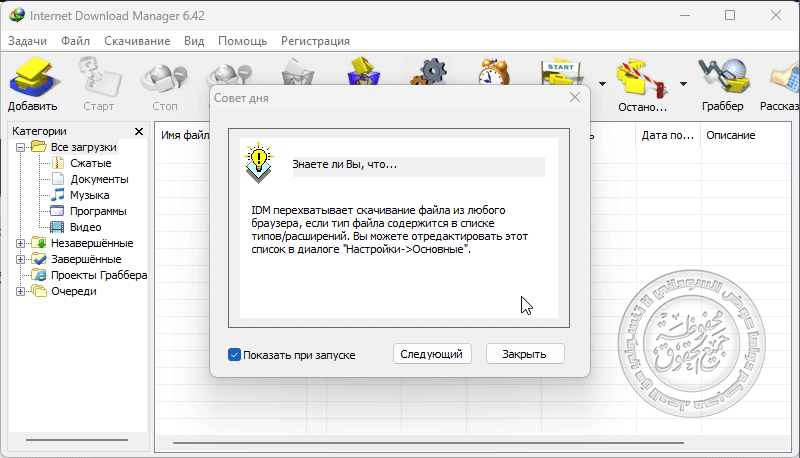Sort by the Имя файла column header
800x458 pixels.
[184, 135]
